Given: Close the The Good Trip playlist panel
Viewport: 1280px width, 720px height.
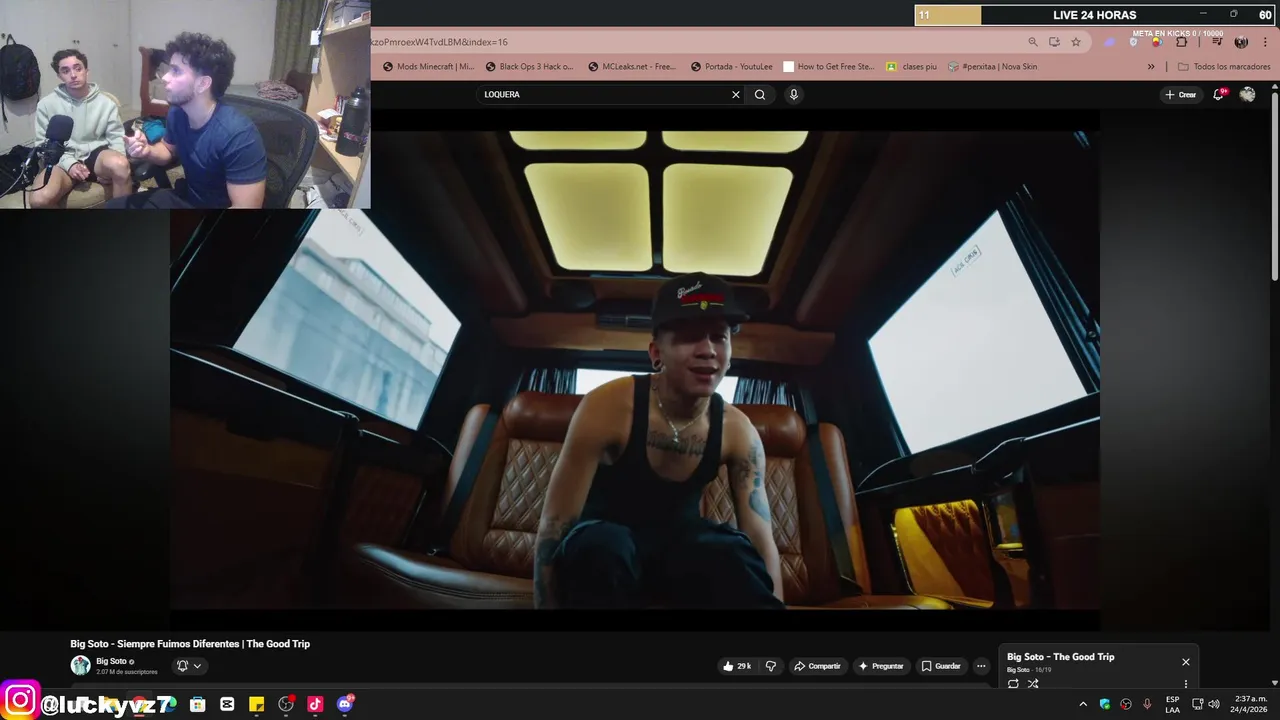Looking at the screenshot, I should click(x=1186, y=662).
